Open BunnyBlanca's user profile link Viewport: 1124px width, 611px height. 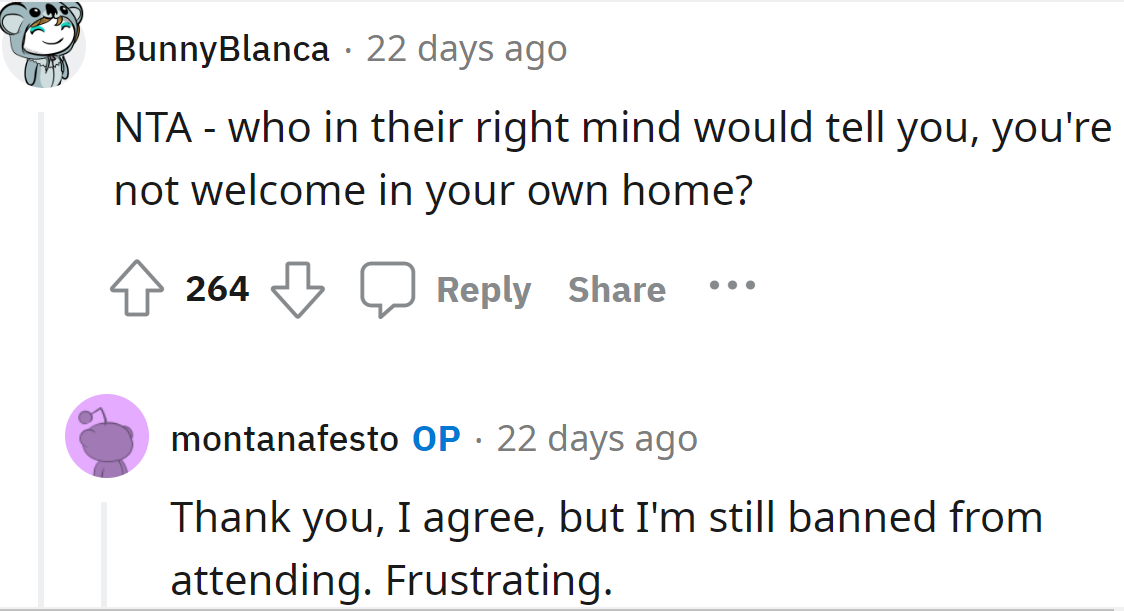point(221,48)
